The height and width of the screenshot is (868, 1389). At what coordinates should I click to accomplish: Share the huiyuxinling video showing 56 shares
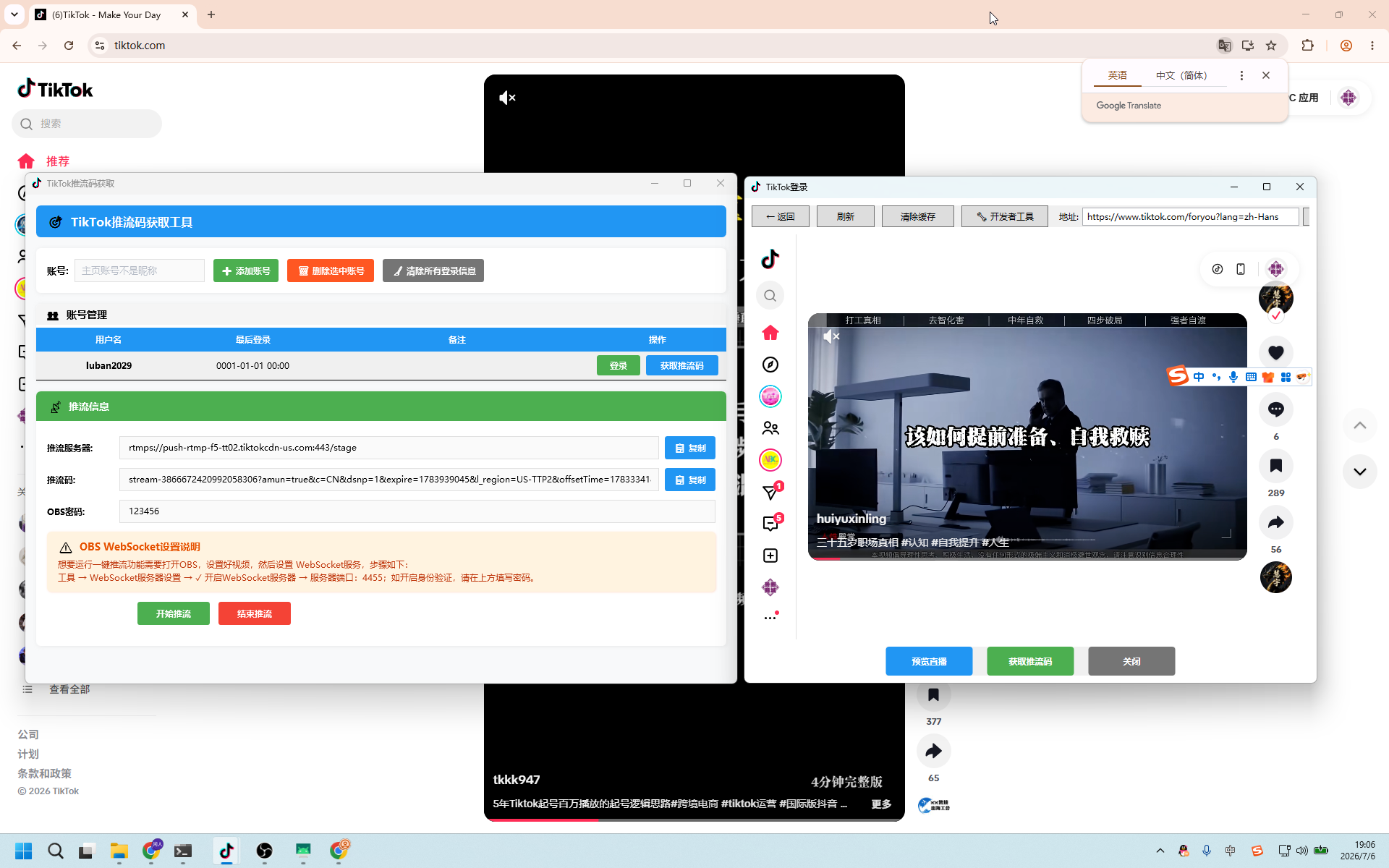[1275, 522]
